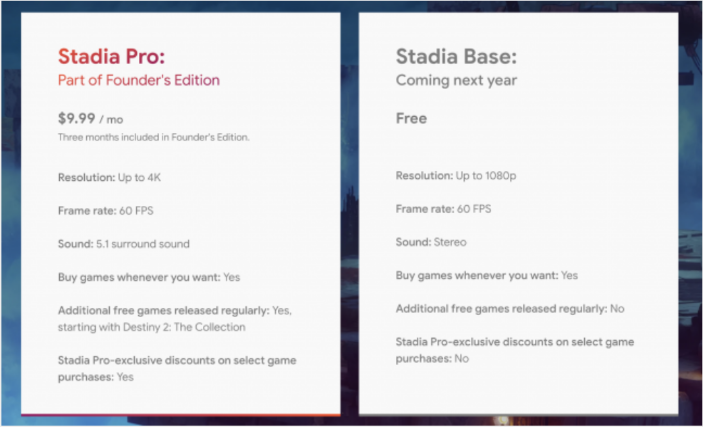
Task: Click the Free price label
Action: pos(411,118)
